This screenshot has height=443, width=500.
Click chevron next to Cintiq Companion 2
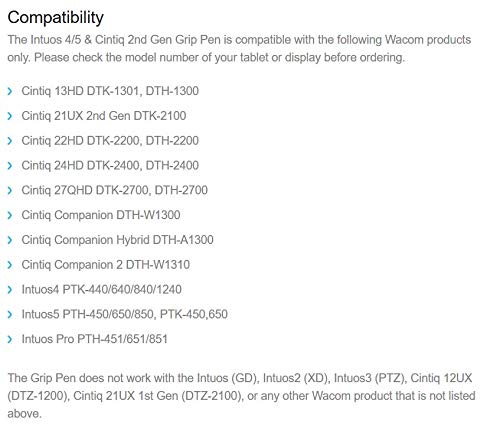tap(10, 265)
